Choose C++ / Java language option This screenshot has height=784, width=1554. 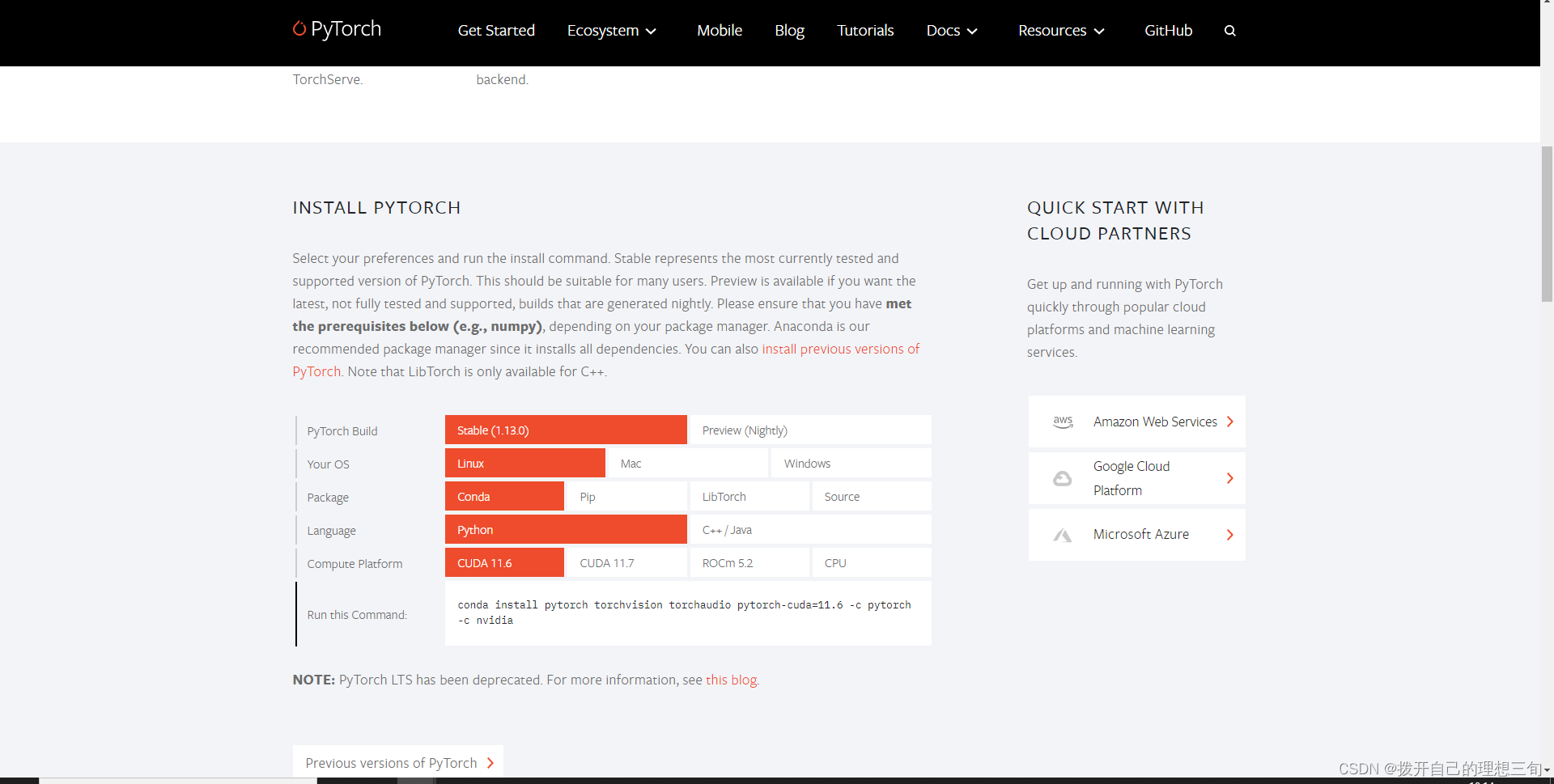[x=810, y=530]
